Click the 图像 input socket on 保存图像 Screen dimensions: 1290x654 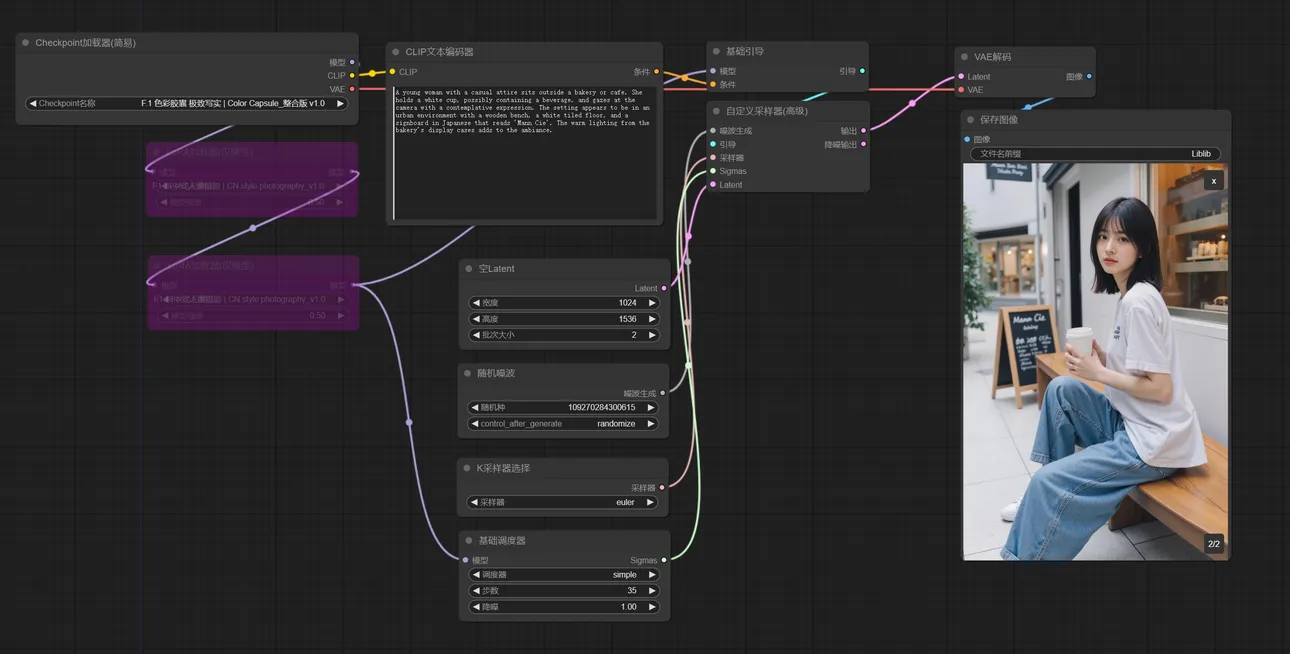click(967, 139)
